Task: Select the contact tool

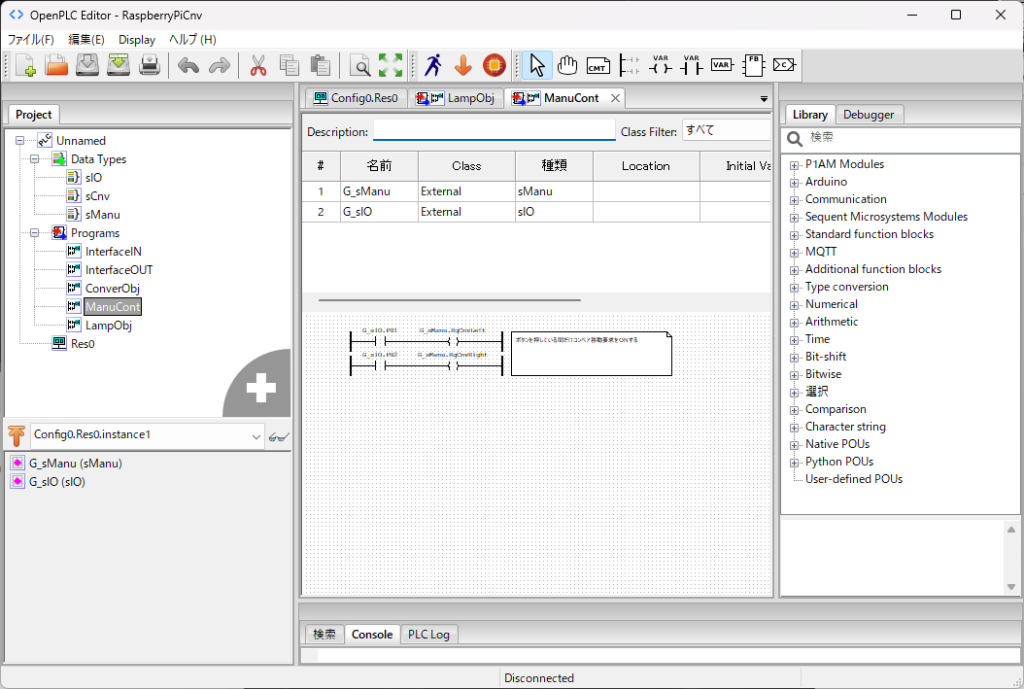Action: [x=691, y=65]
